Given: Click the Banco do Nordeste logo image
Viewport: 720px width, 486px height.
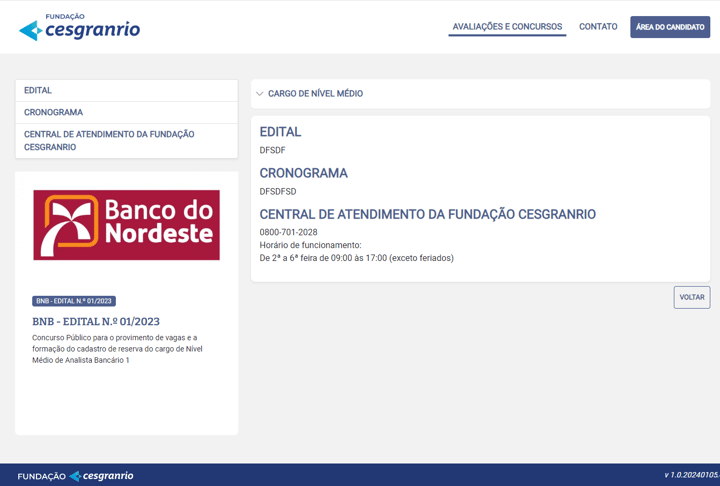Looking at the screenshot, I should (126, 225).
